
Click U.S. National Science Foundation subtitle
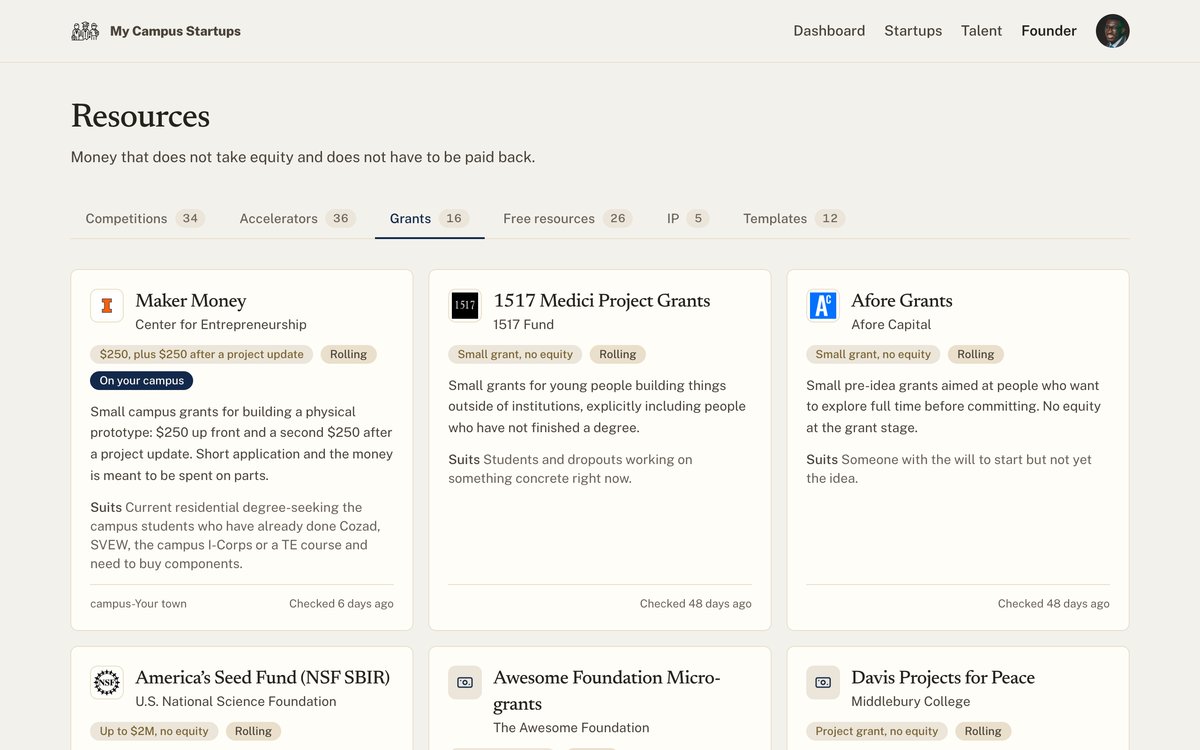pos(236,701)
